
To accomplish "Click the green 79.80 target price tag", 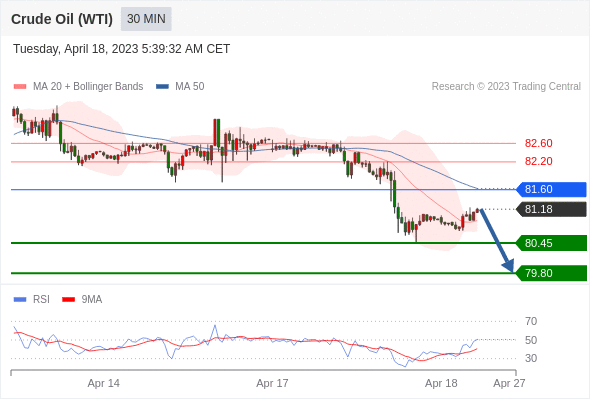I will pos(551,273).
